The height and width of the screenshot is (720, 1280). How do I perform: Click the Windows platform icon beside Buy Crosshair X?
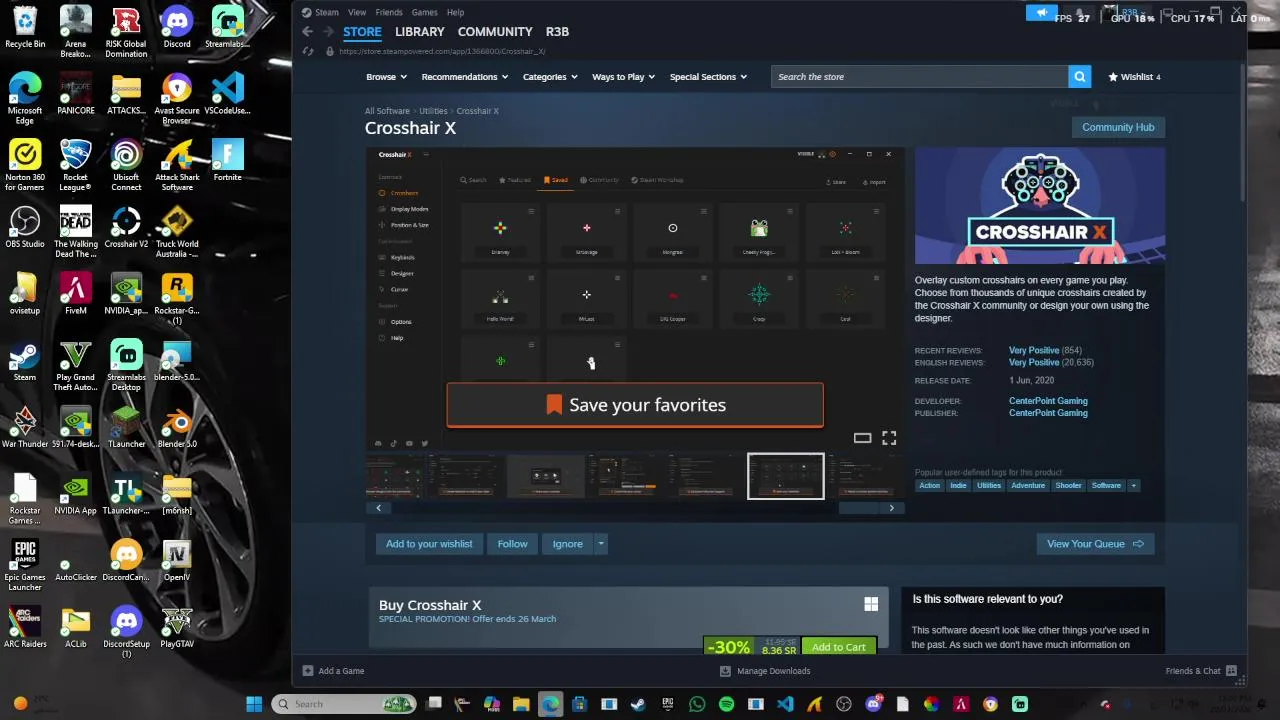871,604
